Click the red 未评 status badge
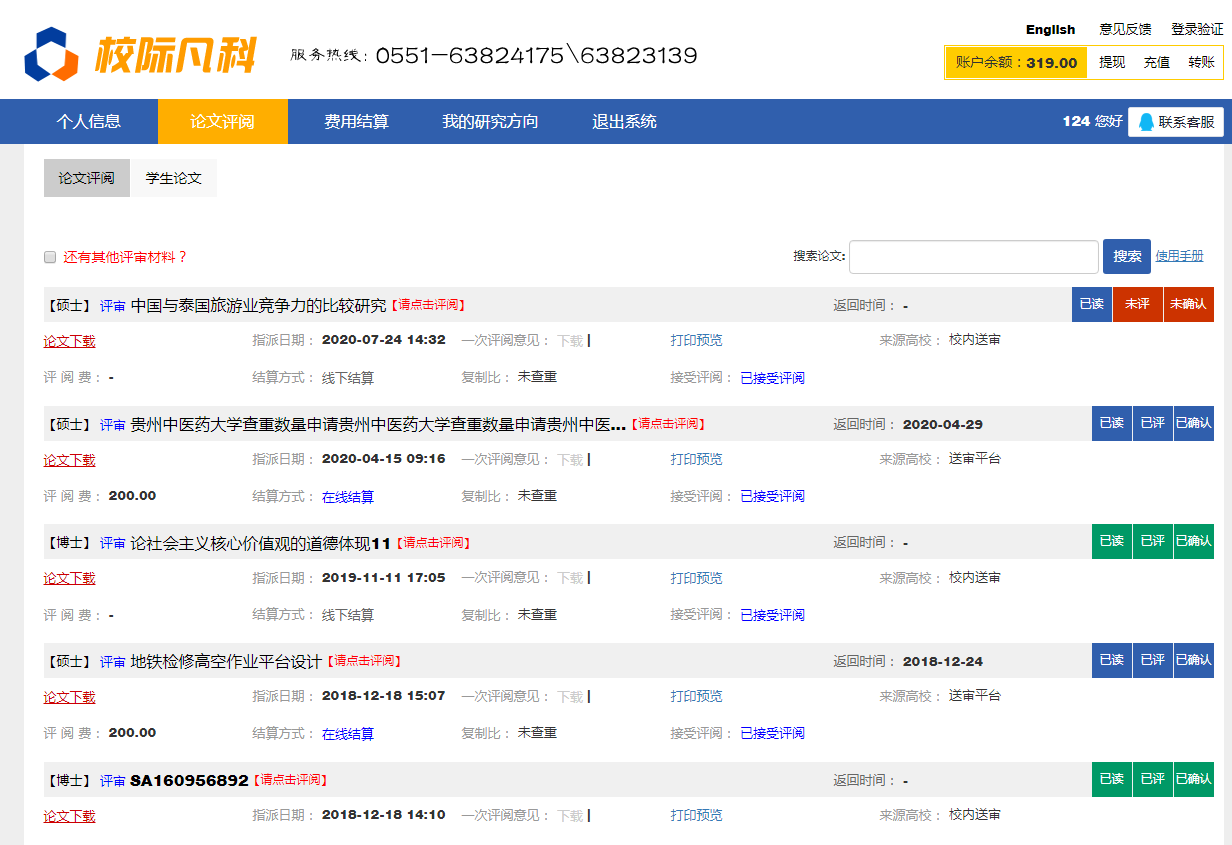The image size is (1232, 845). [x=1137, y=304]
